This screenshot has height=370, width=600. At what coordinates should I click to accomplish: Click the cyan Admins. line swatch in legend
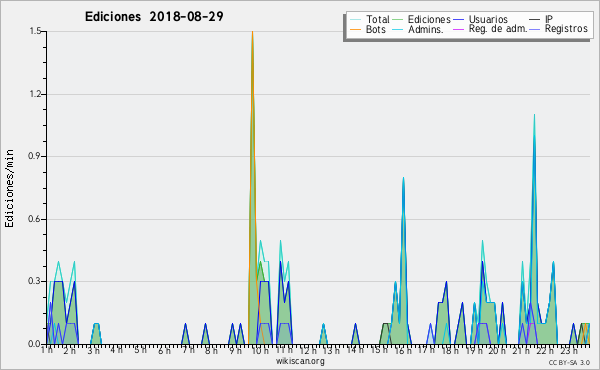[x=398, y=29]
